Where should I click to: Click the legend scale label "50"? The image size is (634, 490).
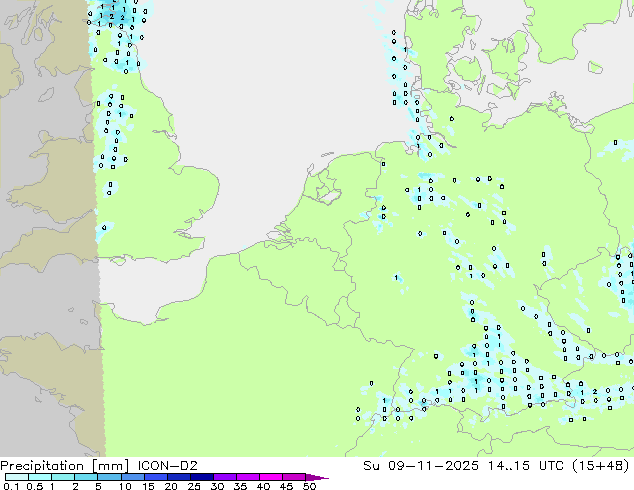coord(309,486)
